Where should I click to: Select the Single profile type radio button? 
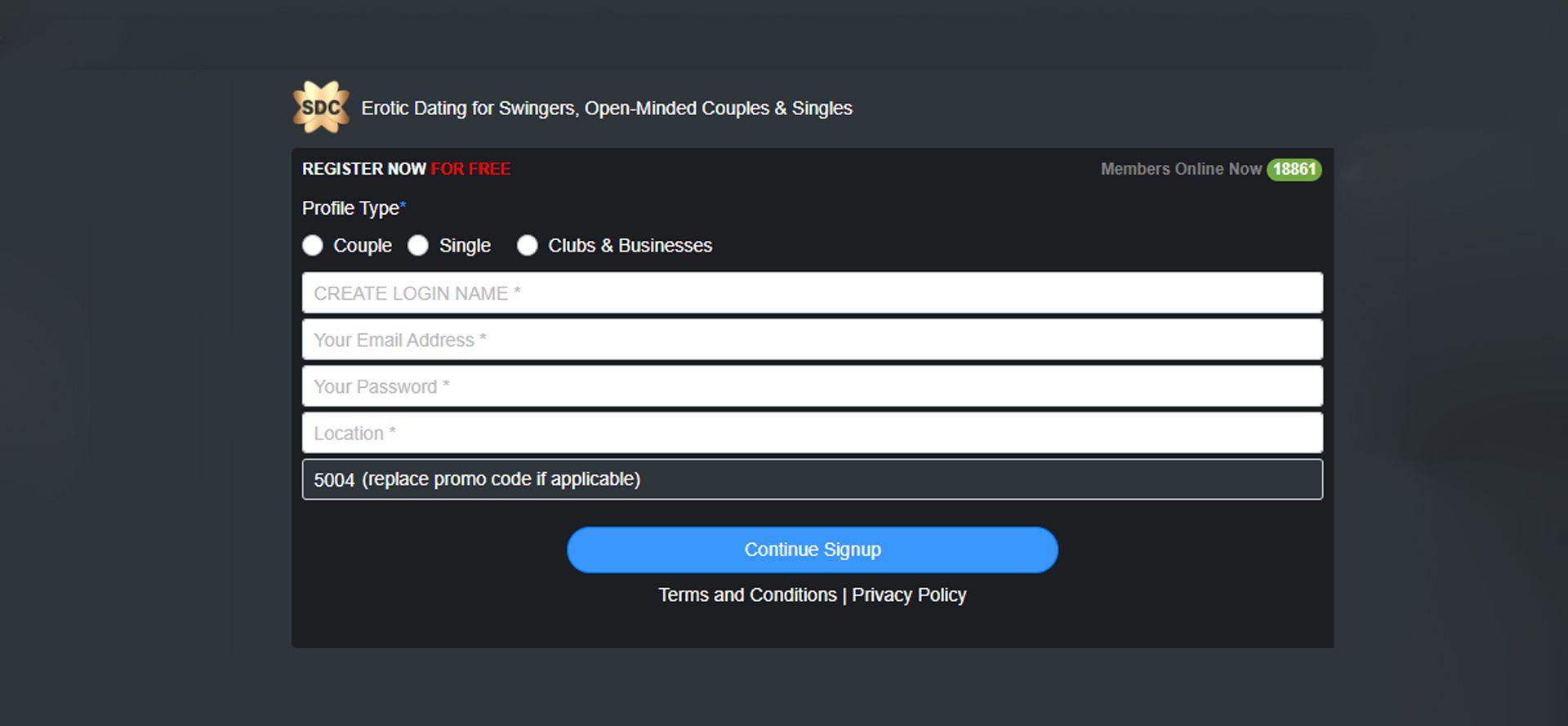click(418, 246)
